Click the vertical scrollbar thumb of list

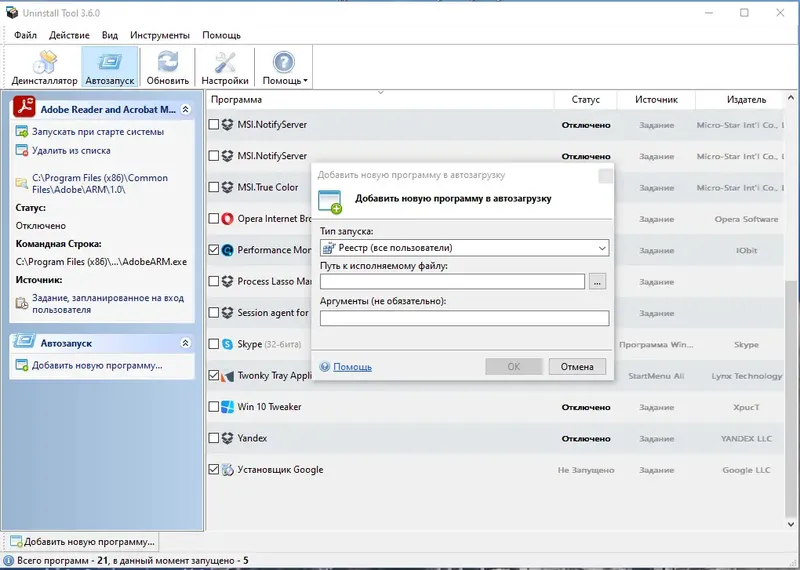pyautogui.click(x=791, y=398)
